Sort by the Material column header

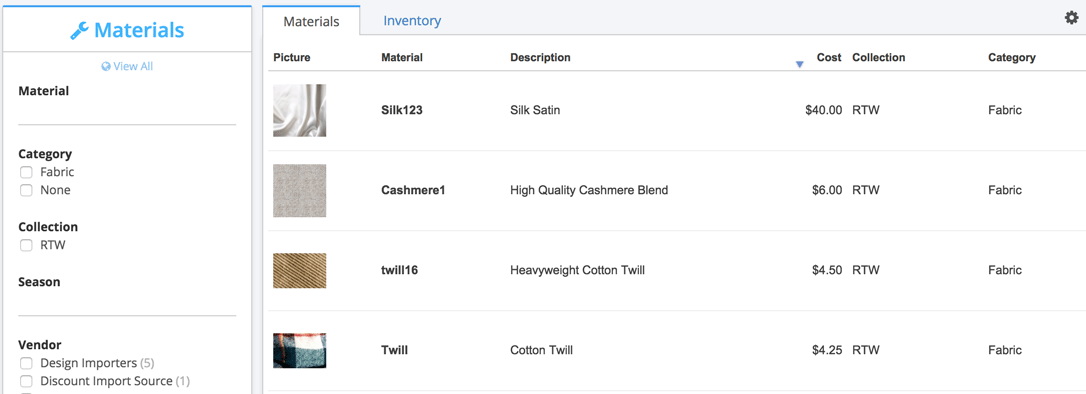click(x=402, y=57)
